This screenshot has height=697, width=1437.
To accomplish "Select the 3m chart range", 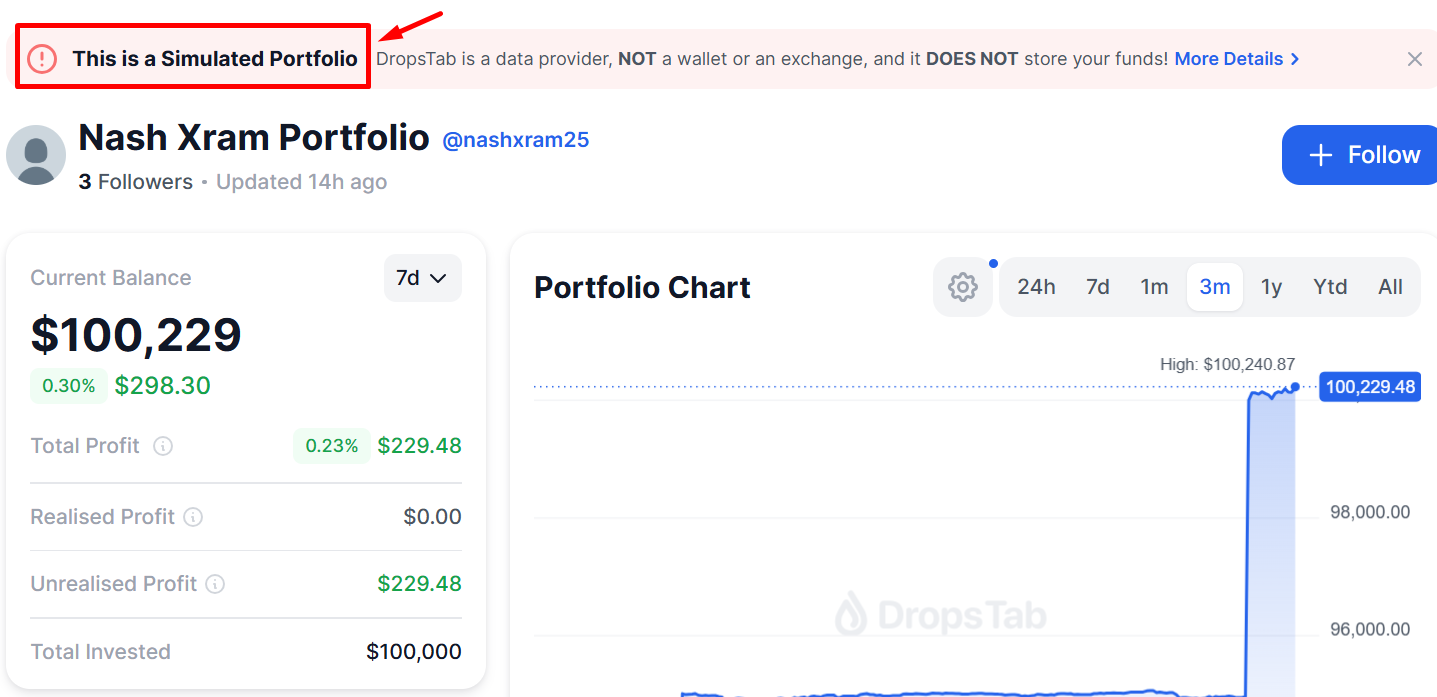I will click(1215, 287).
